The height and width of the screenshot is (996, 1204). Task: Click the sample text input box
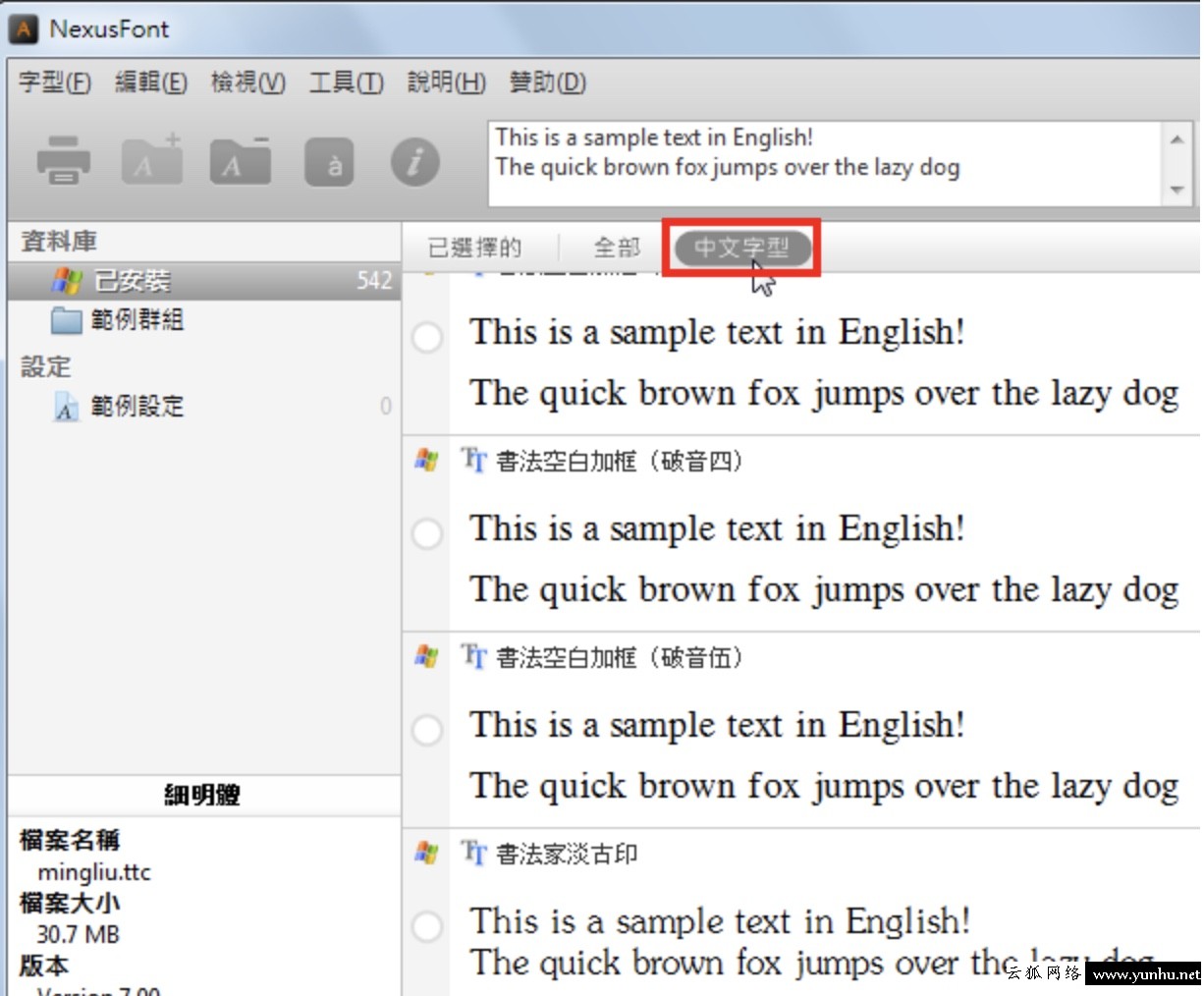tap(826, 163)
